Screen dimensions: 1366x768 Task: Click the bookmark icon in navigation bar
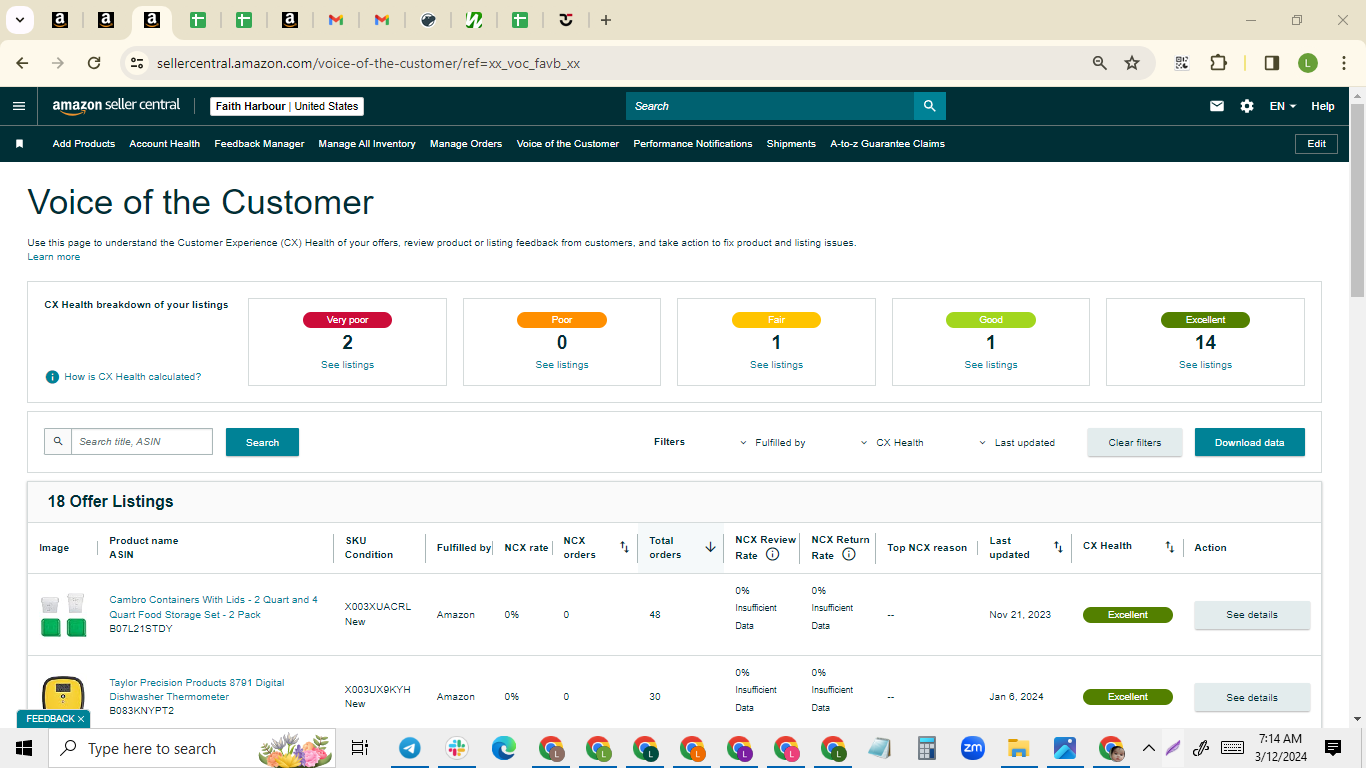tap(19, 144)
